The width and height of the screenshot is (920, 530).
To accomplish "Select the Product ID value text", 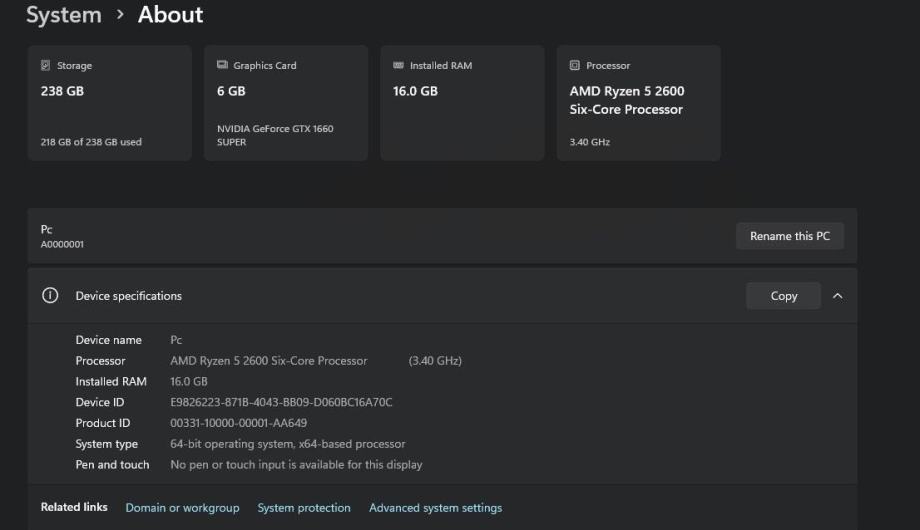I will (x=238, y=423).
